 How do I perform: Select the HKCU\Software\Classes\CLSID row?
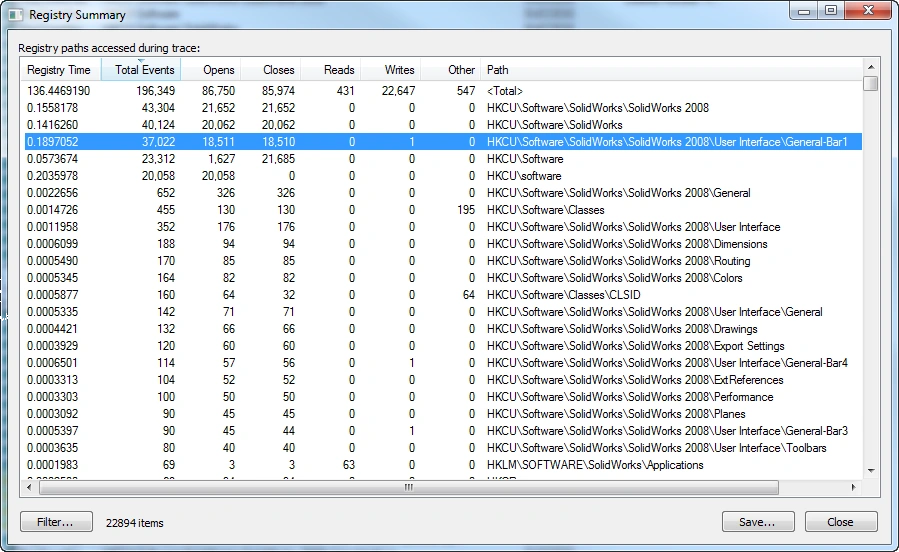443,295
